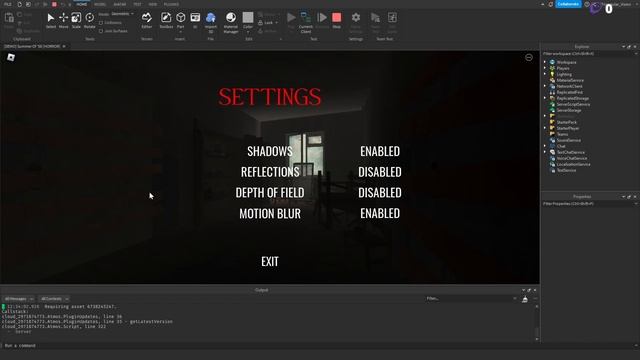The width and height of the screenshot is (640, 360).
Task: Switch to the VIEW ribbon tab
Action: coord(153,4)
